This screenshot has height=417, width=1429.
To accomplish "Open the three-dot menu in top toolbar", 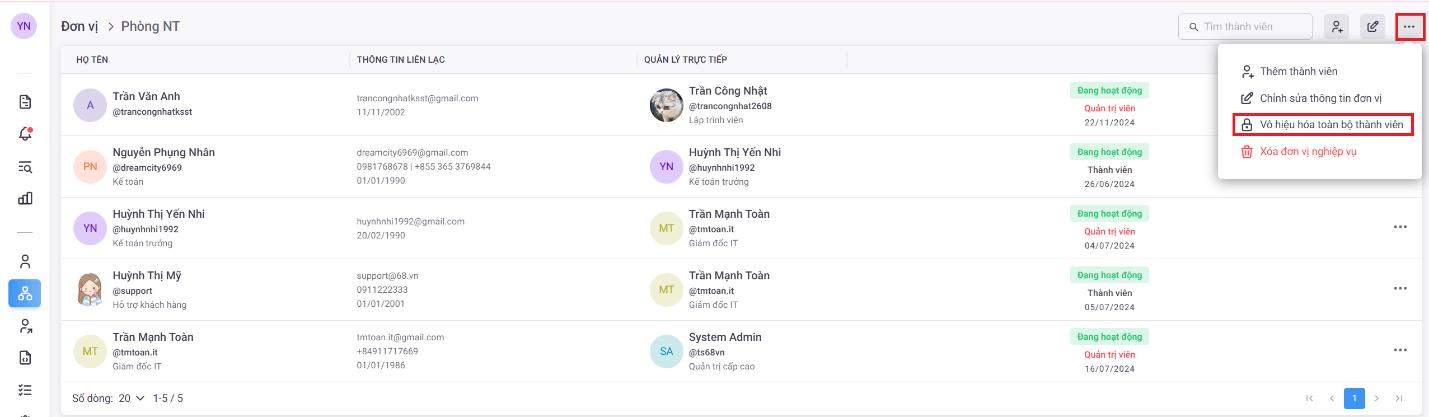I will click(1410, 27).
